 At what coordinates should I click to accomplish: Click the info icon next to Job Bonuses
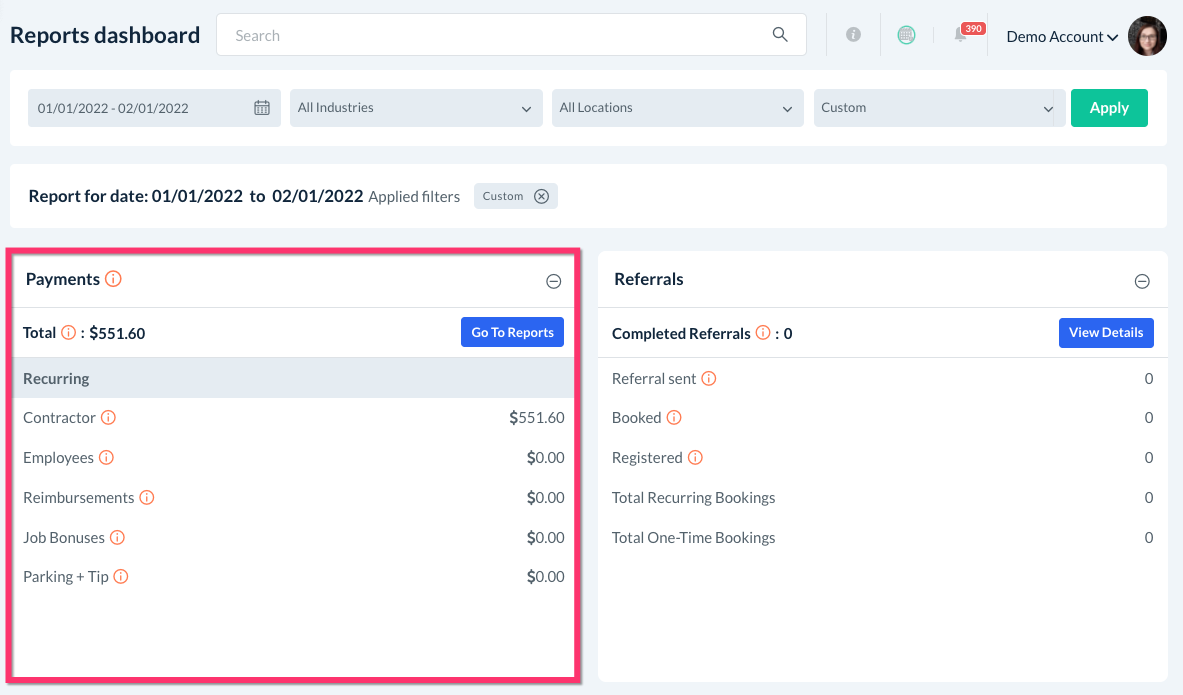click(117, 538)
